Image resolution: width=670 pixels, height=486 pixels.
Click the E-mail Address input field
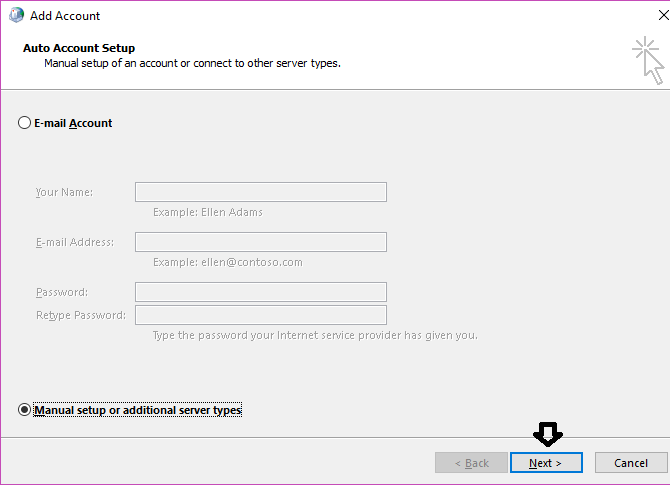coord(261,242)
